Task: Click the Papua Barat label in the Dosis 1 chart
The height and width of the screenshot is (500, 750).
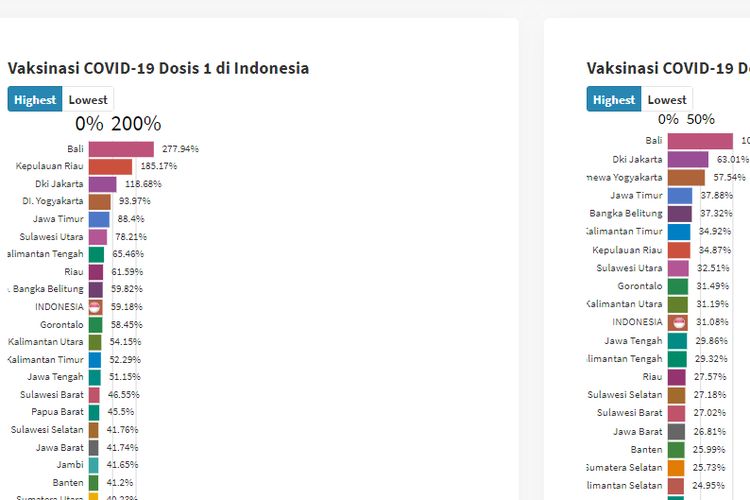Action: 60,412
